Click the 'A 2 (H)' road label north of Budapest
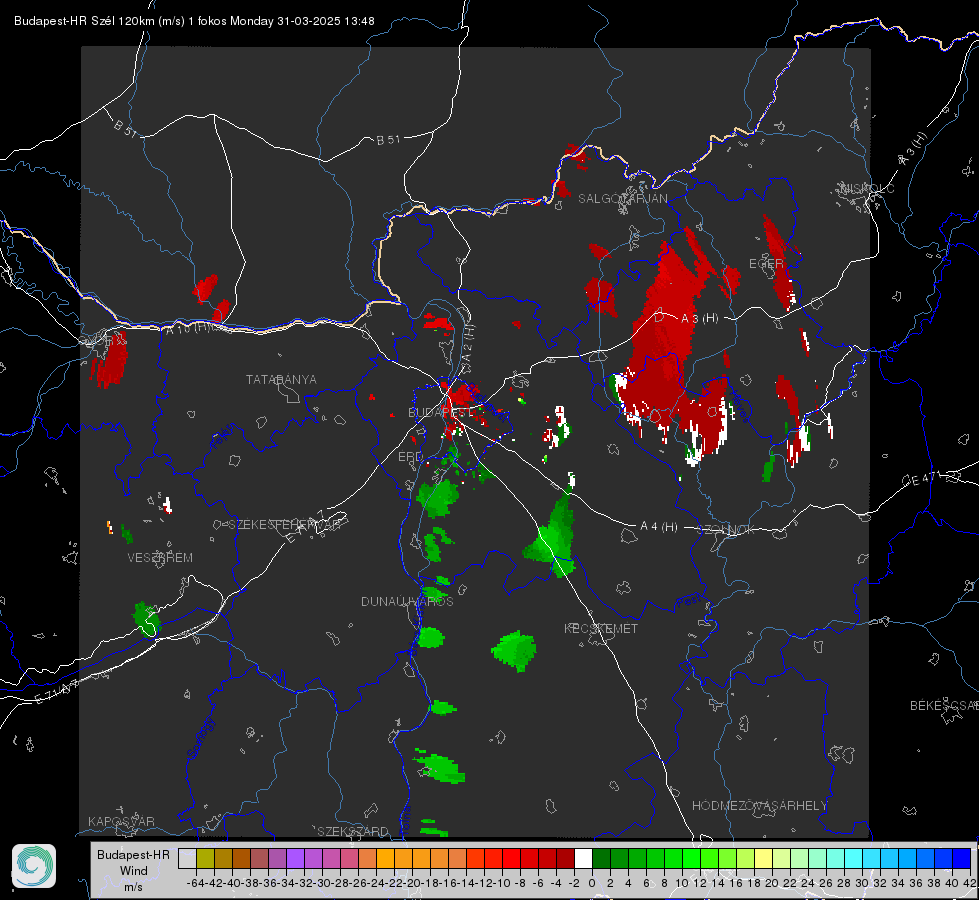The height and width of the screenshot is (900, 979). click(x=468, y=343)
